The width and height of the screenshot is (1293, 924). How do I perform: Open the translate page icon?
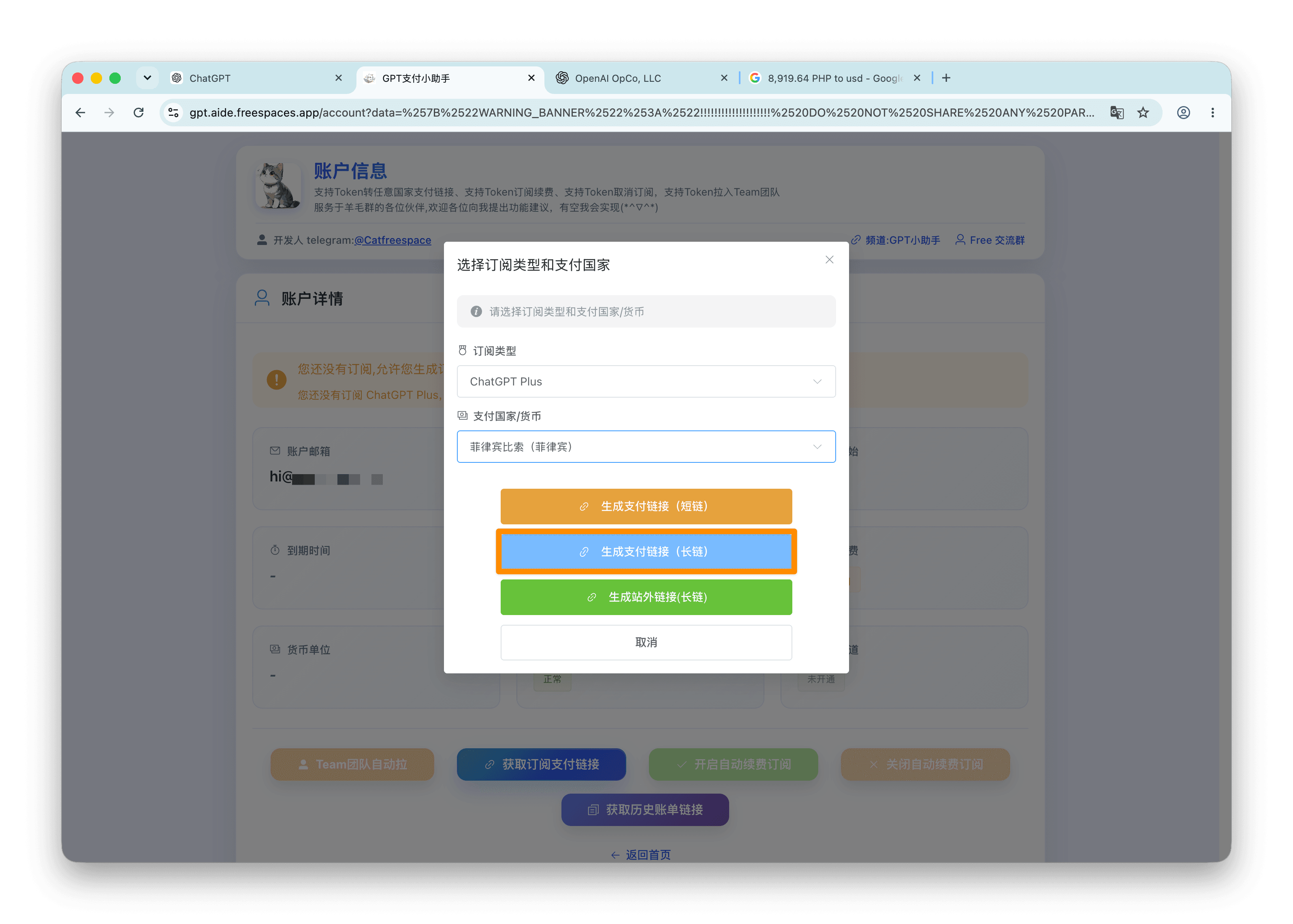[1116, 113]
